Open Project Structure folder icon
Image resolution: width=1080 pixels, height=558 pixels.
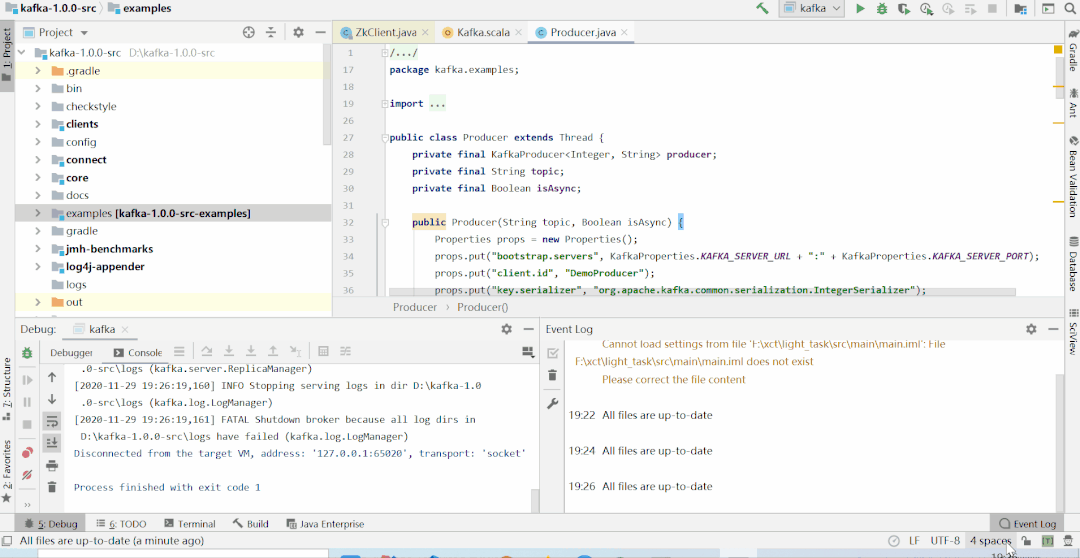[x=1021, y=9]
